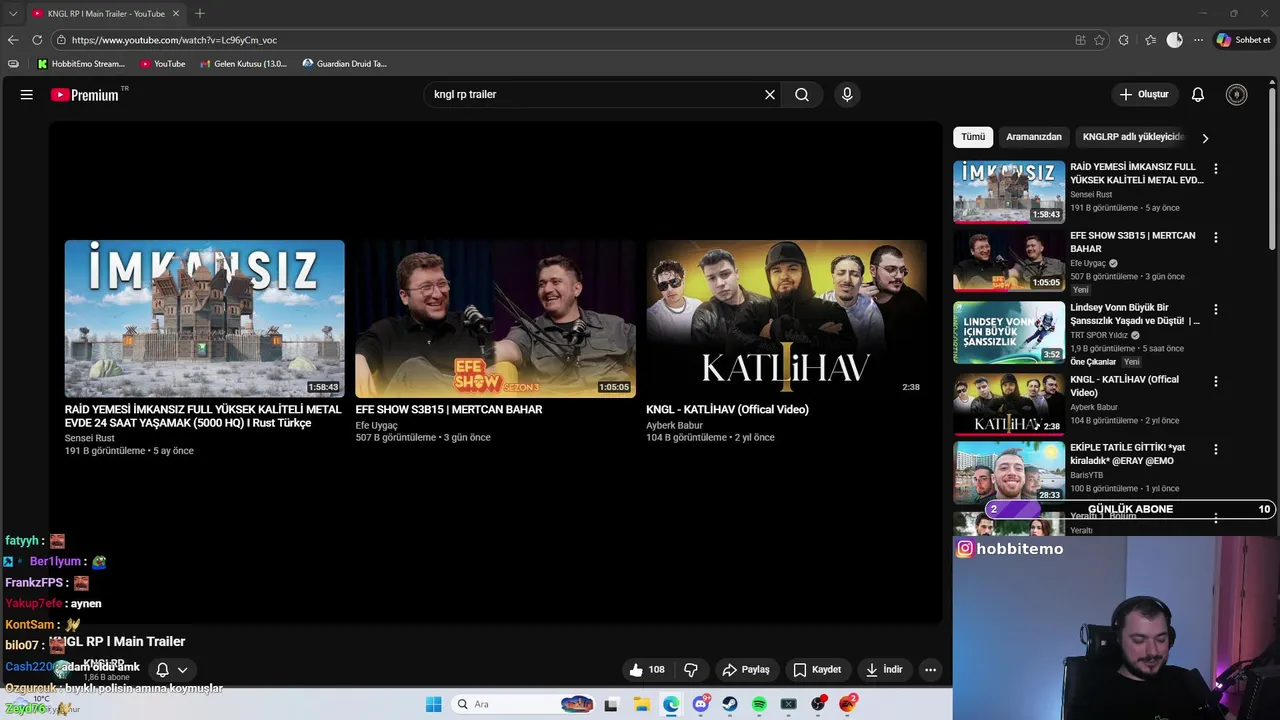The width and height of the screenshot is (1280, 720).
Task: Open Discord from the taskbar
Action: tap(701, 704)
